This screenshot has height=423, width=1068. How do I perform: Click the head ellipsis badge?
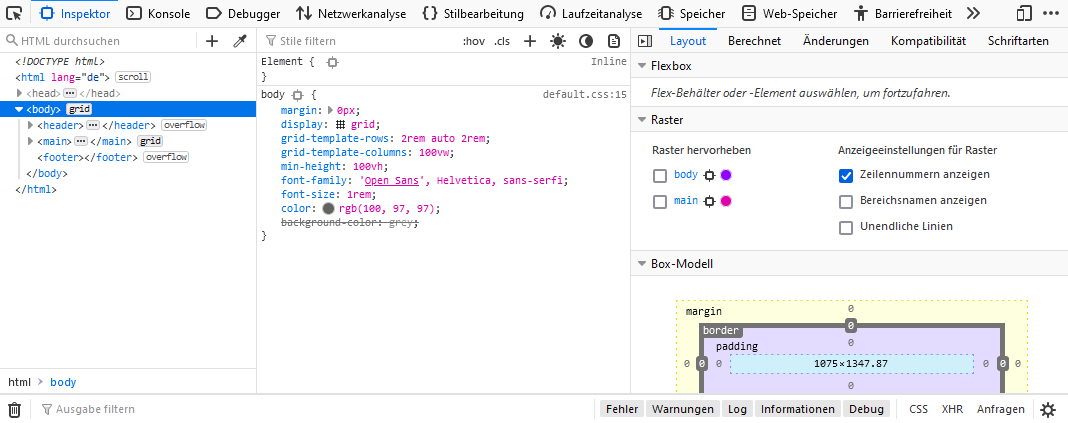(70, 93)
